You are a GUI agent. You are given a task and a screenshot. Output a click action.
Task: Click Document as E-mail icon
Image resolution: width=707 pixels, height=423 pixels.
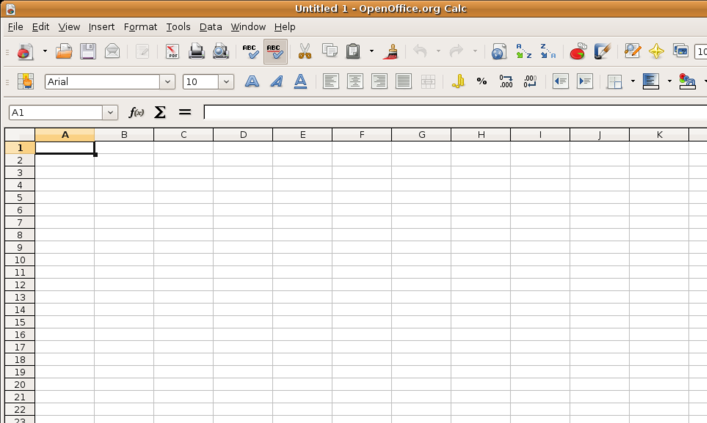point(112,51)
